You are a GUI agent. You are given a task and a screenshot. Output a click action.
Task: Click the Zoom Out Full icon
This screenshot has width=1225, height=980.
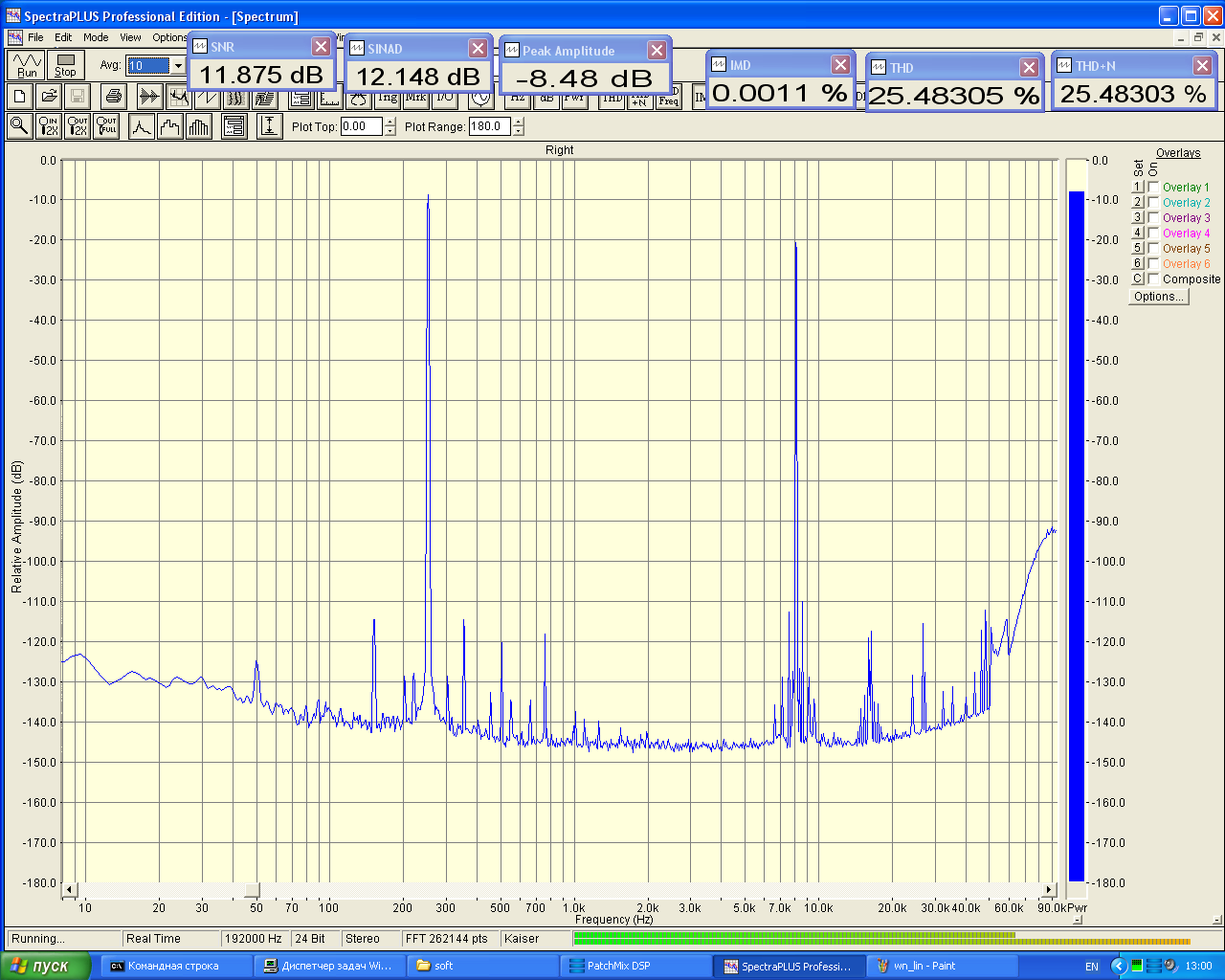(x=106, y=126)
